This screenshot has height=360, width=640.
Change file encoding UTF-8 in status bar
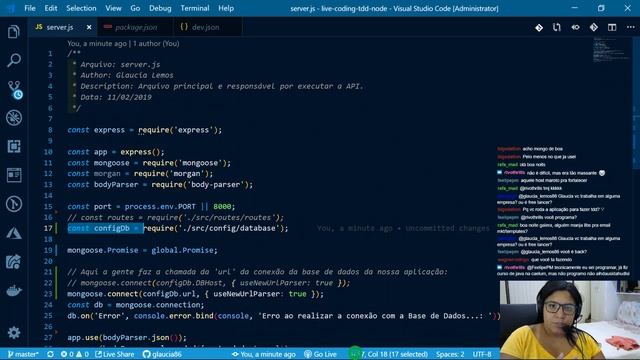482,354
